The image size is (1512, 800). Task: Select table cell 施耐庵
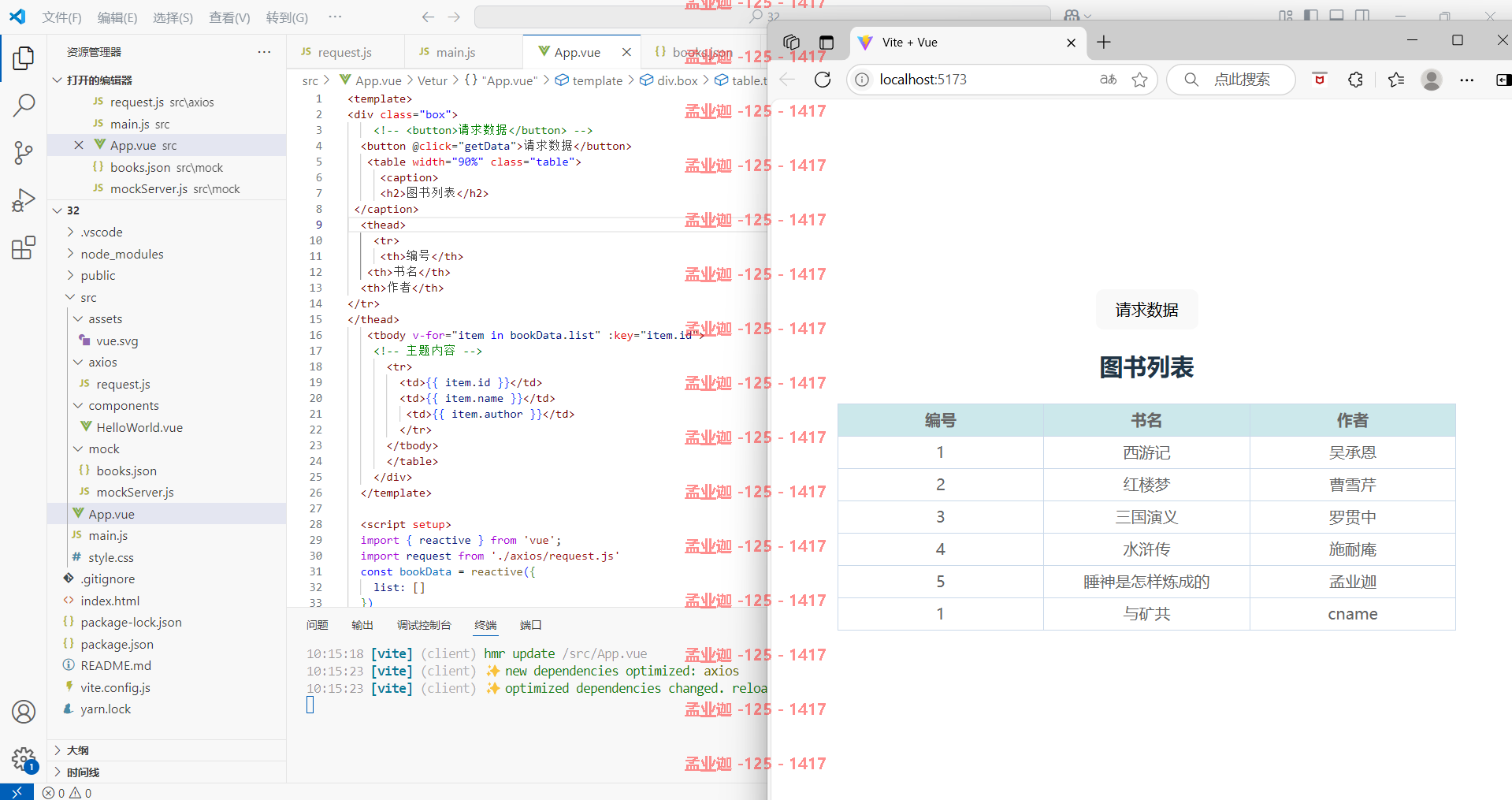pos(1352,549)
